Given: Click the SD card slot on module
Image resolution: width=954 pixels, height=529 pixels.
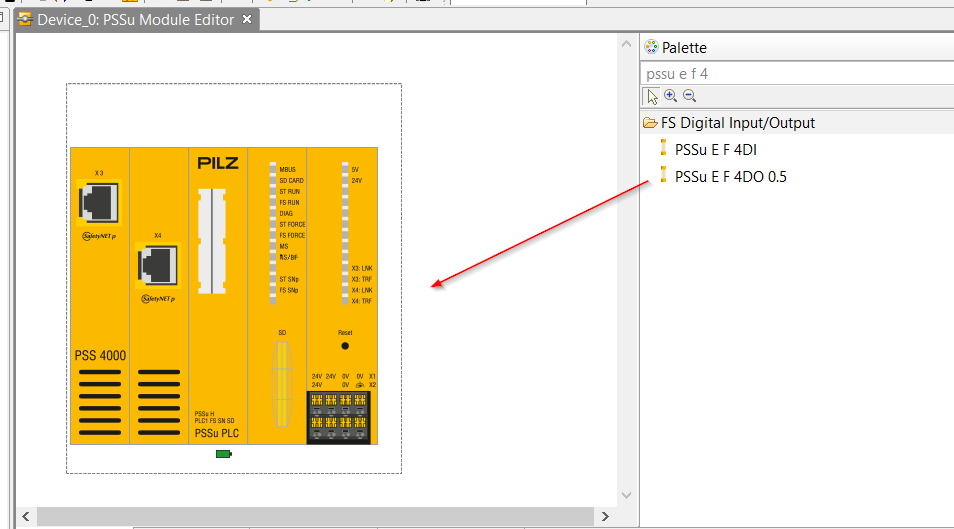Looking at the screenshot, I should 282,384.
